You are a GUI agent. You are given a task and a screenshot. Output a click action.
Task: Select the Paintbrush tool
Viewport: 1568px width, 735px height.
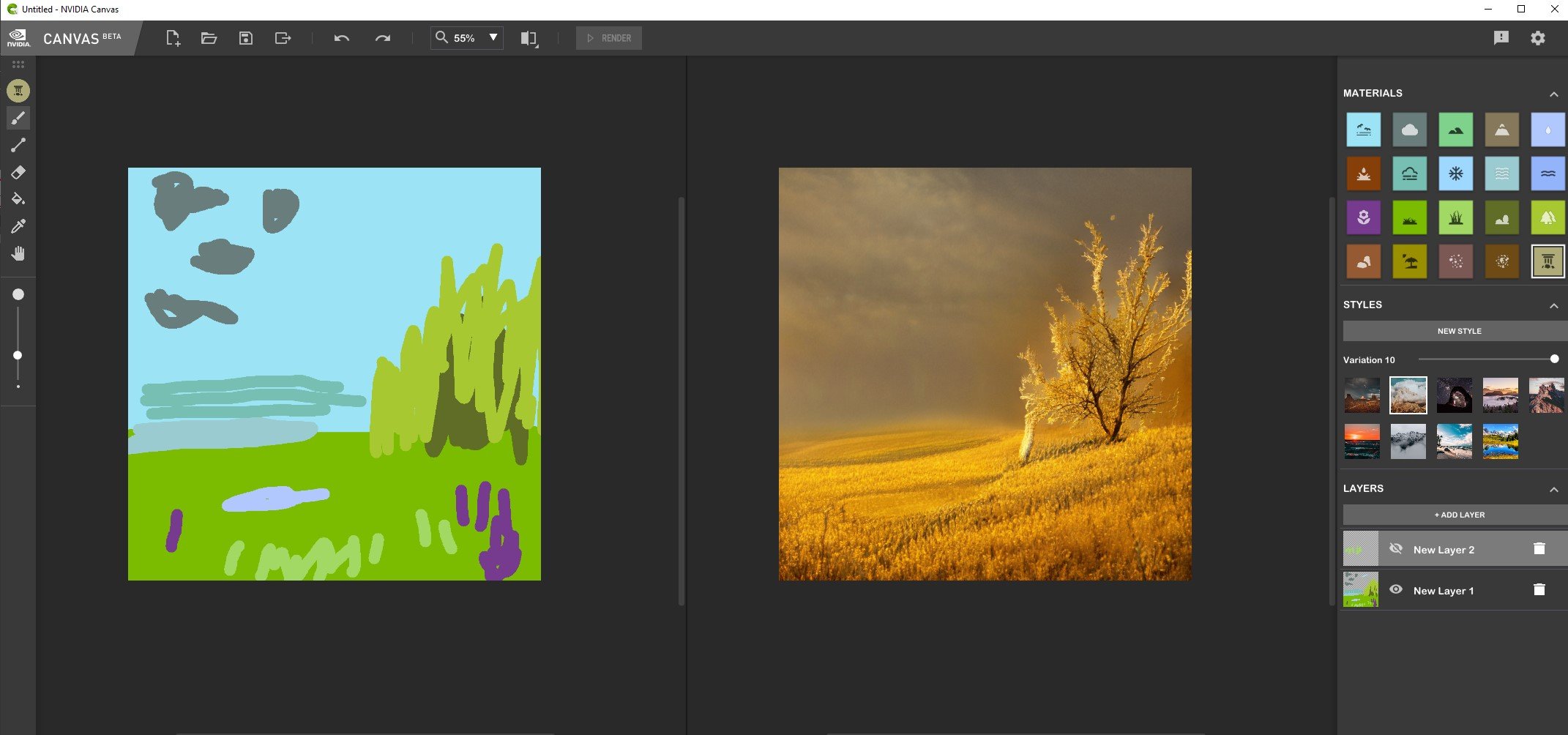19,117
